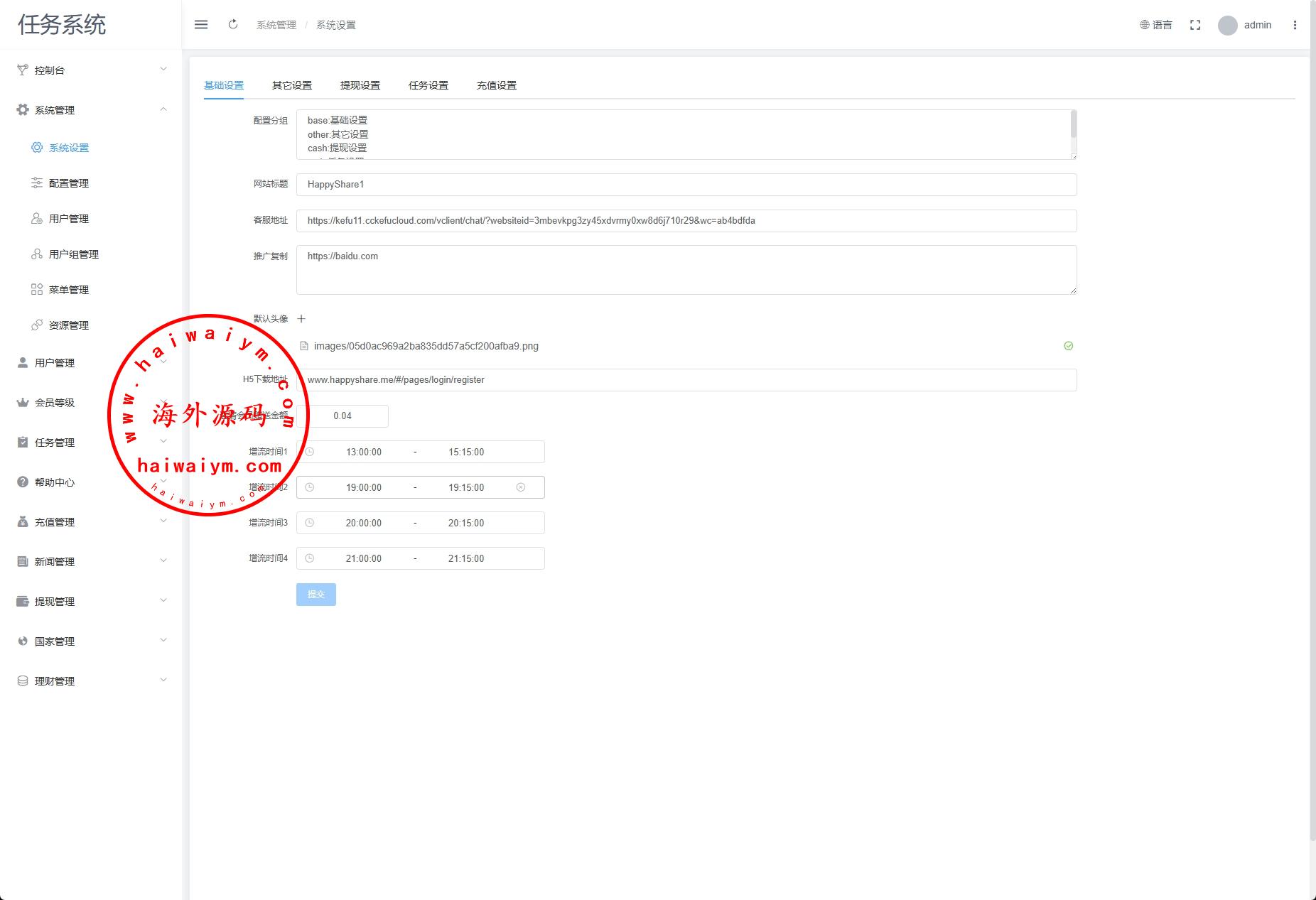1316x900 pixels.
Task: Click the 配置分组 textarea scrollbar
Action: point(1073,125)
